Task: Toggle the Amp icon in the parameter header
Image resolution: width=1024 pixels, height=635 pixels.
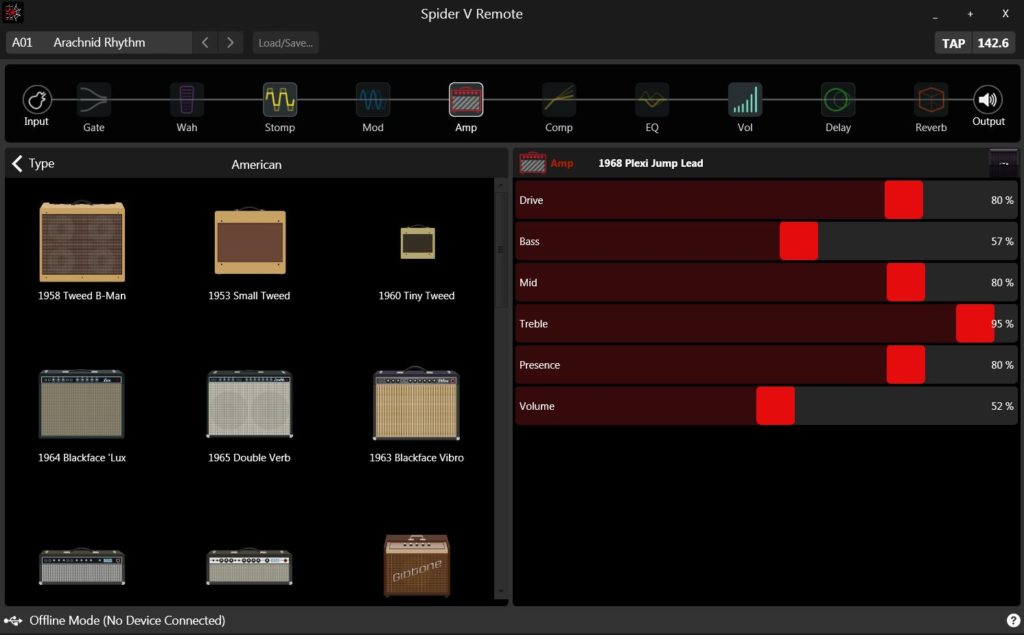Action: click(x=532, y=163)
